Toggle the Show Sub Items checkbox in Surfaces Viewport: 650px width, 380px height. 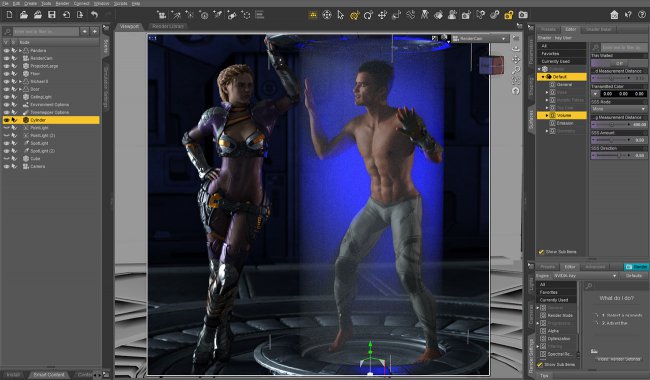541,252
